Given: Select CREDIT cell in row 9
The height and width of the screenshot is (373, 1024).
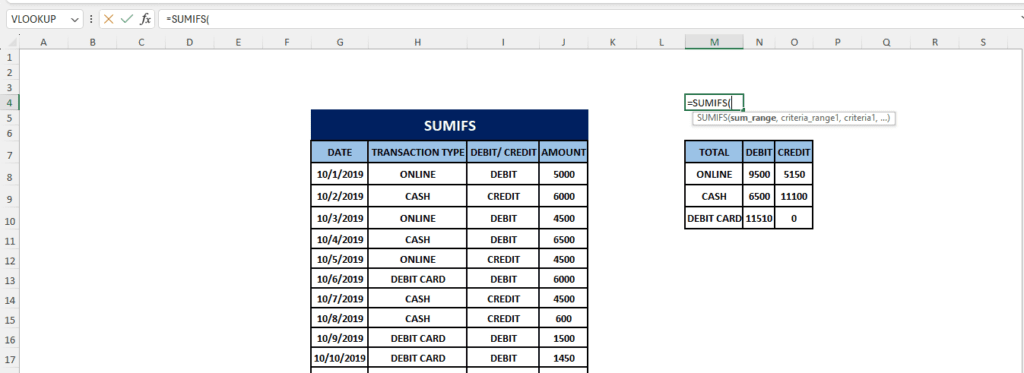Looking at the screenshot, I should tap(503, 196).
